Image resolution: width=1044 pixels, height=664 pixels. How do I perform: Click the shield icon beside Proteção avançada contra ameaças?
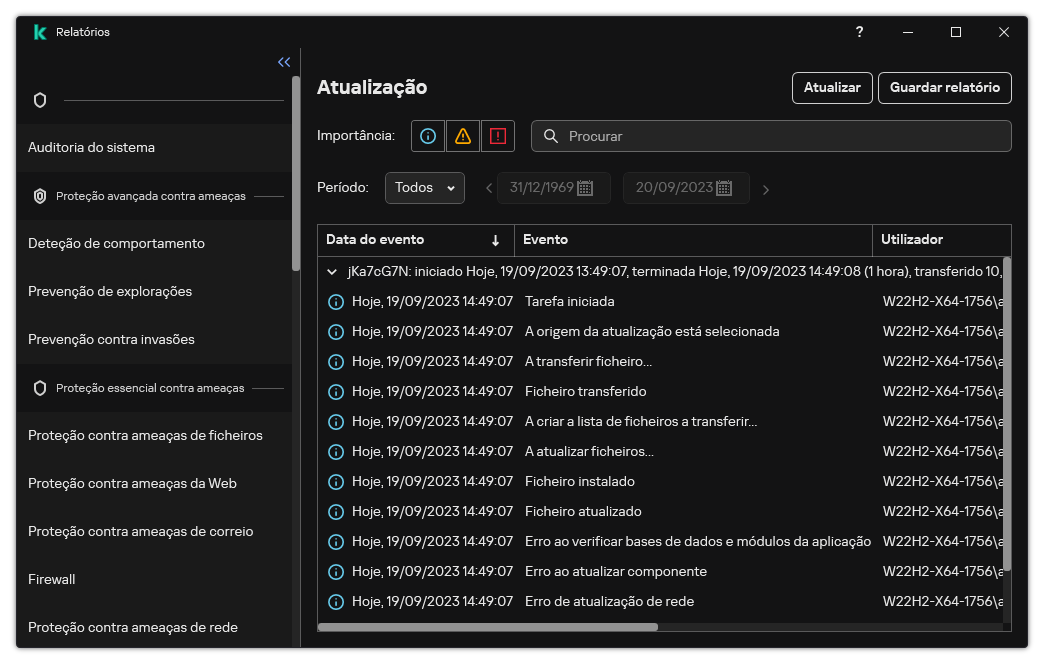tap(39, 196)
